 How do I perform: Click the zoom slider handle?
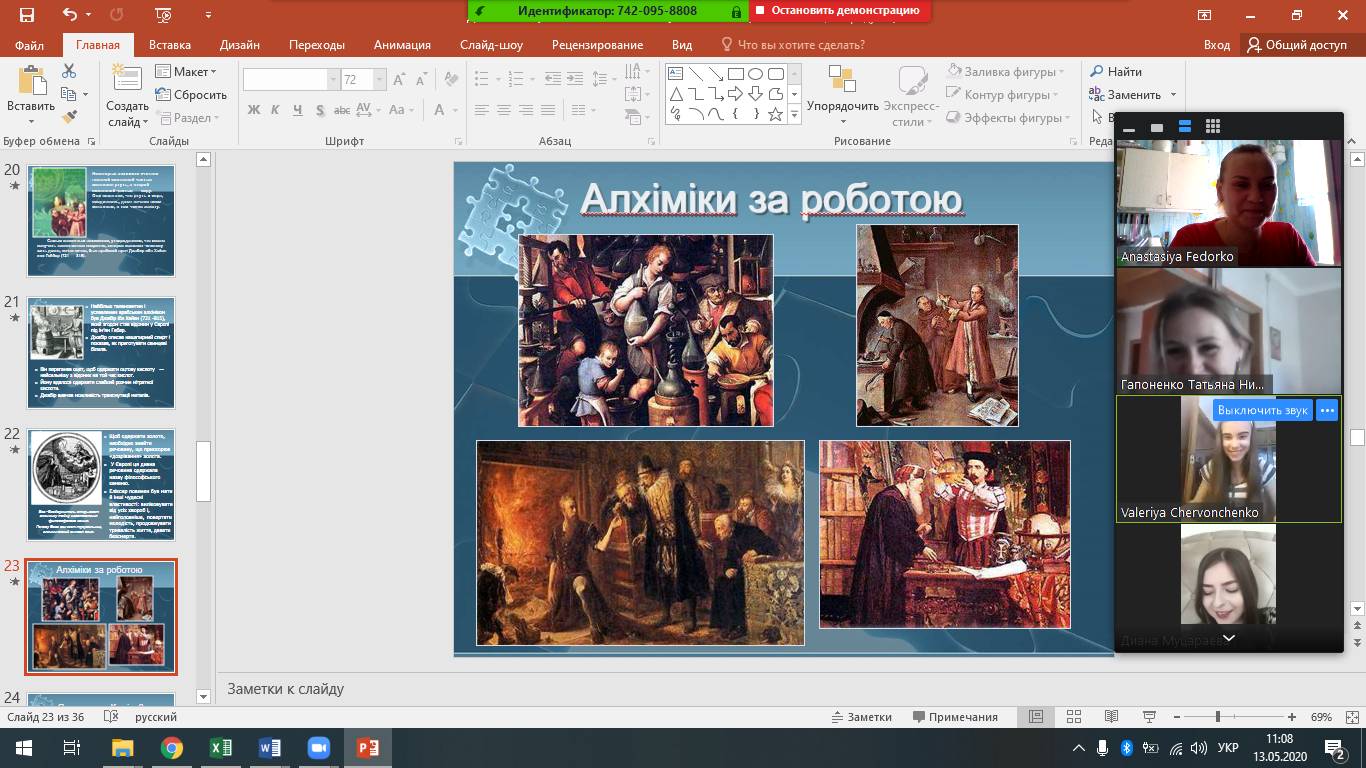click(x=1217, y=717)
